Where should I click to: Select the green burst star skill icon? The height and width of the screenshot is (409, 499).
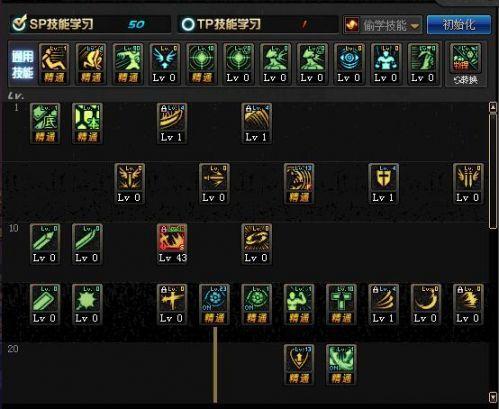[x=87, y=304]
